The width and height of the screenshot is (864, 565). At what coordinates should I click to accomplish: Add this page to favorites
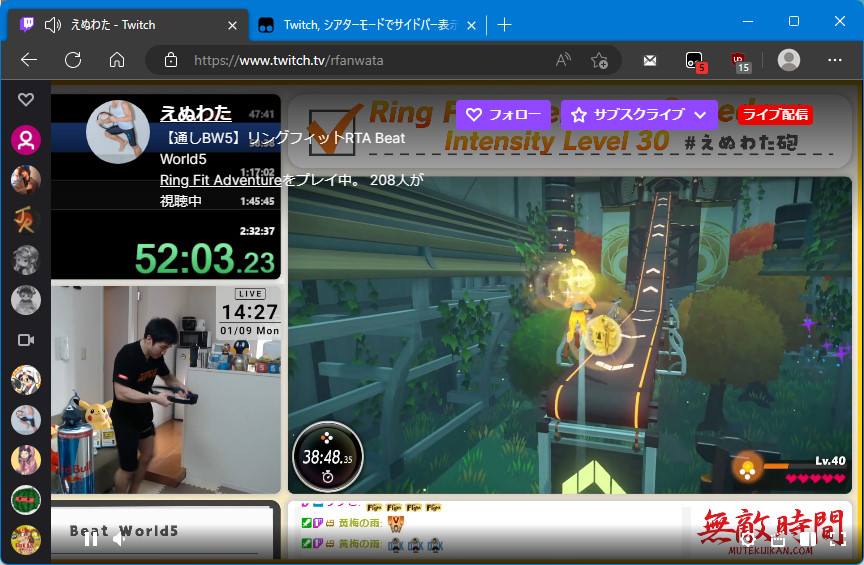(599, 60)
